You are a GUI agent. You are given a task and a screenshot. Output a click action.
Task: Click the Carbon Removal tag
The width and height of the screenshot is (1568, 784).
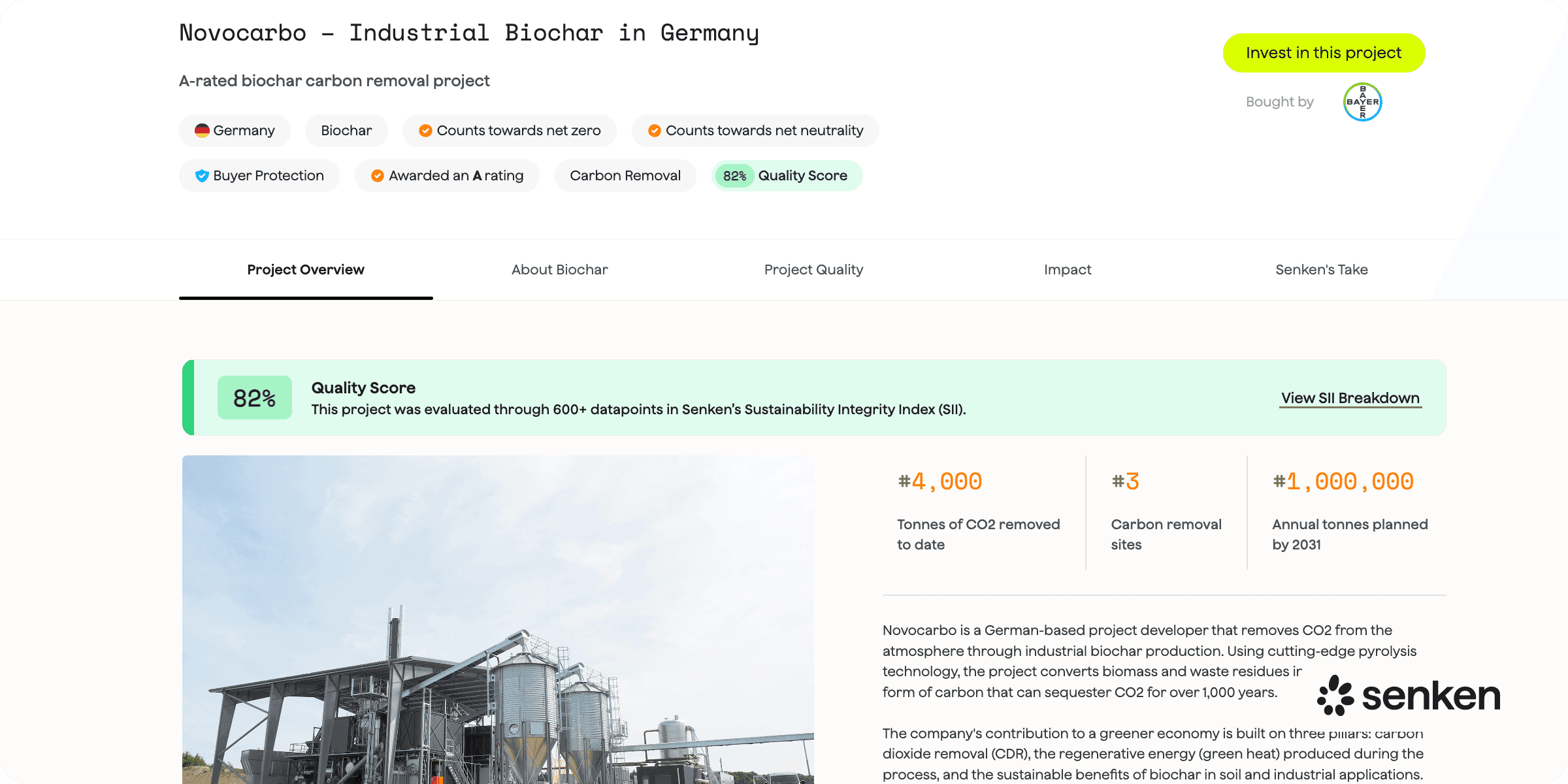pos(625,176)
